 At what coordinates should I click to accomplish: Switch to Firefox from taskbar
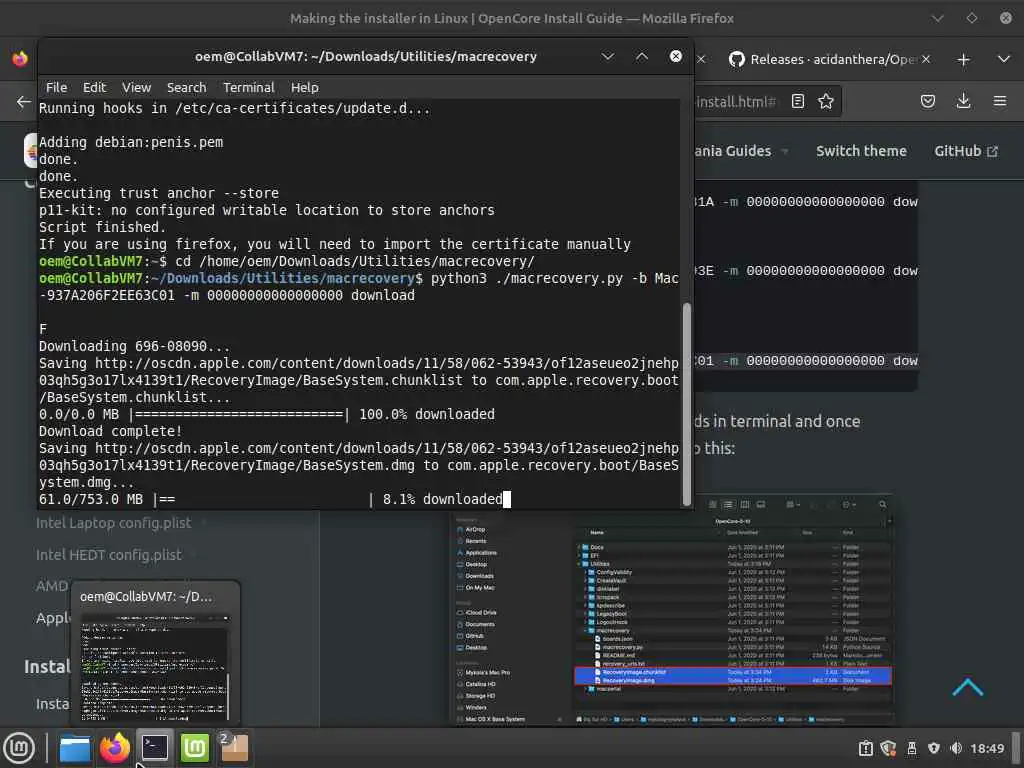(115, 748)
